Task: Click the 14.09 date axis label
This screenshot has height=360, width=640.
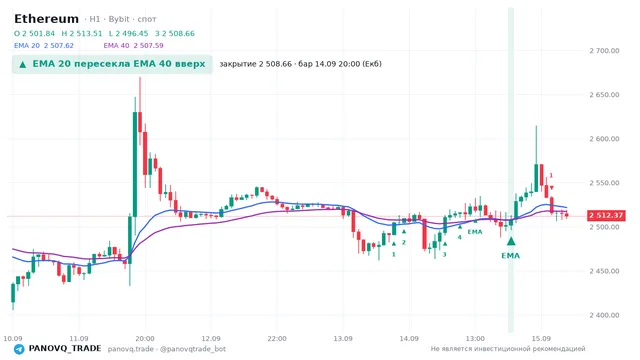Action: pos(409,338)
